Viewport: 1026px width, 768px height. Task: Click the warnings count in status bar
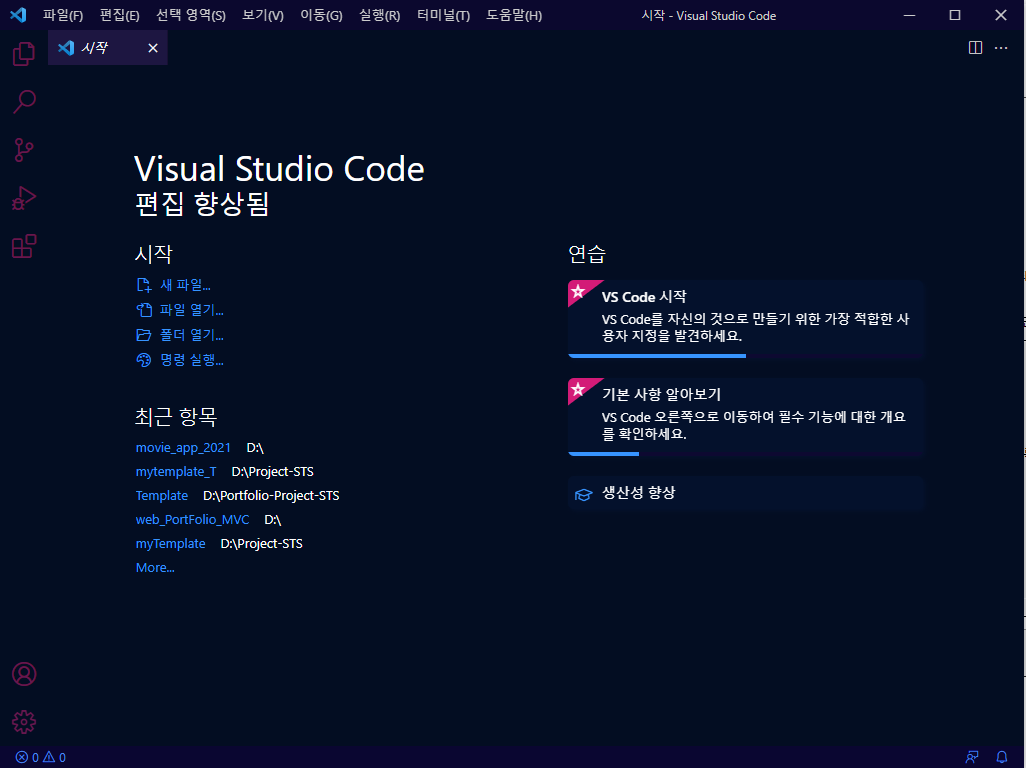[x=54, y=758]
